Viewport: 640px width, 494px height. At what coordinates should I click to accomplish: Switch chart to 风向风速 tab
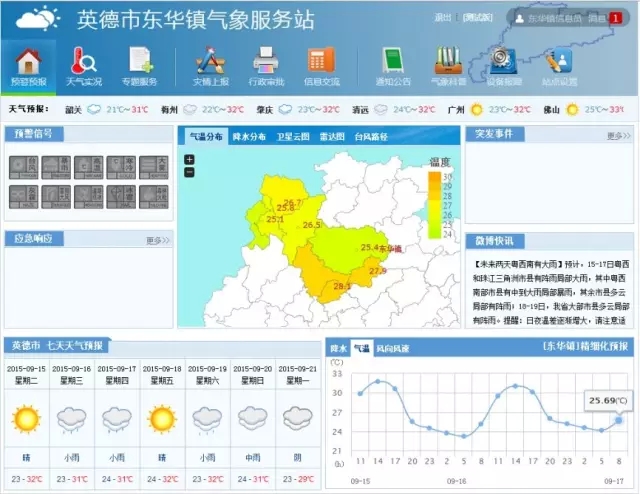(392, 348)
